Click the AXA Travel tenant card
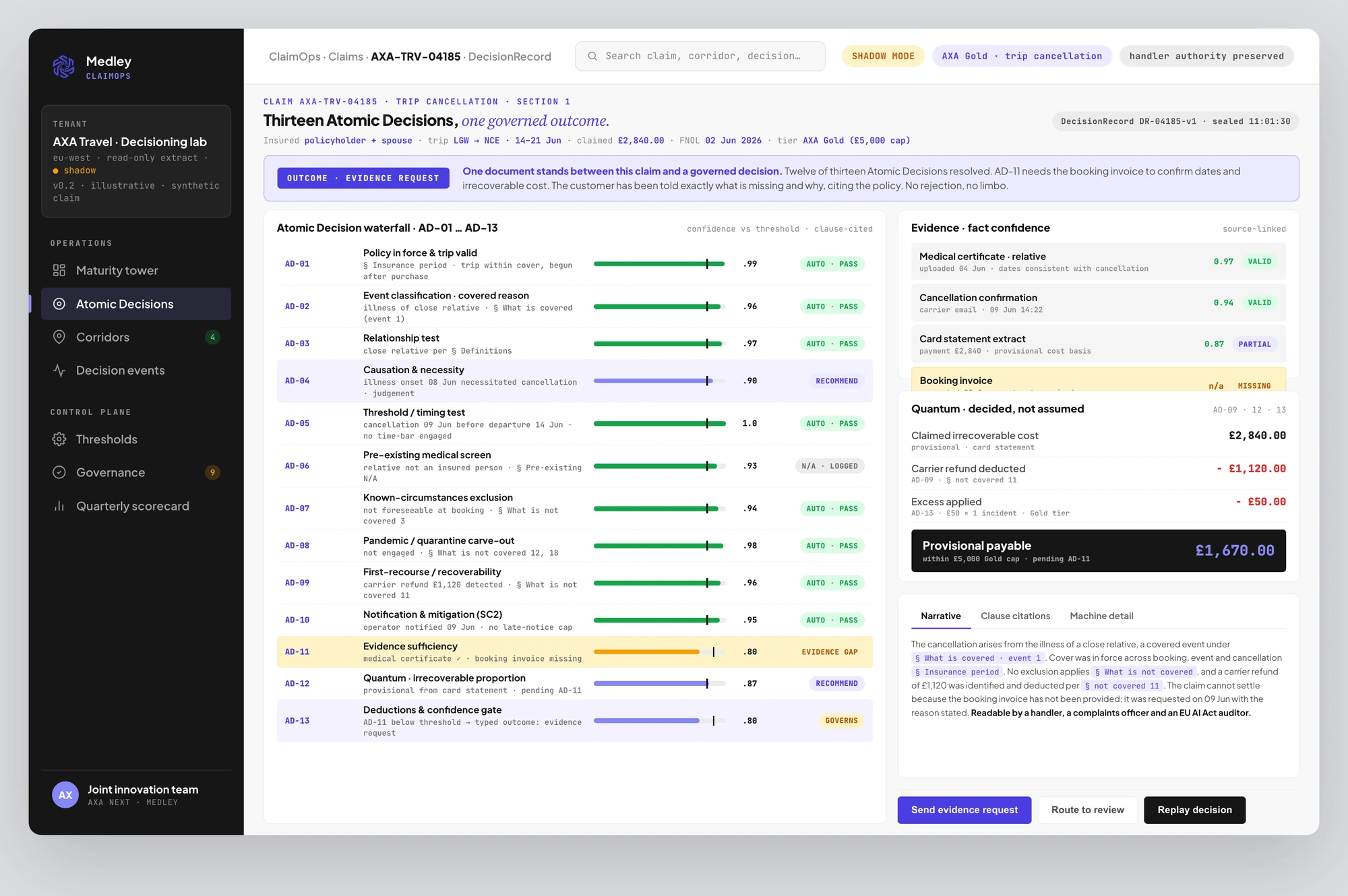This screenshot has width=1348, height=896. [x=136, y=161]
